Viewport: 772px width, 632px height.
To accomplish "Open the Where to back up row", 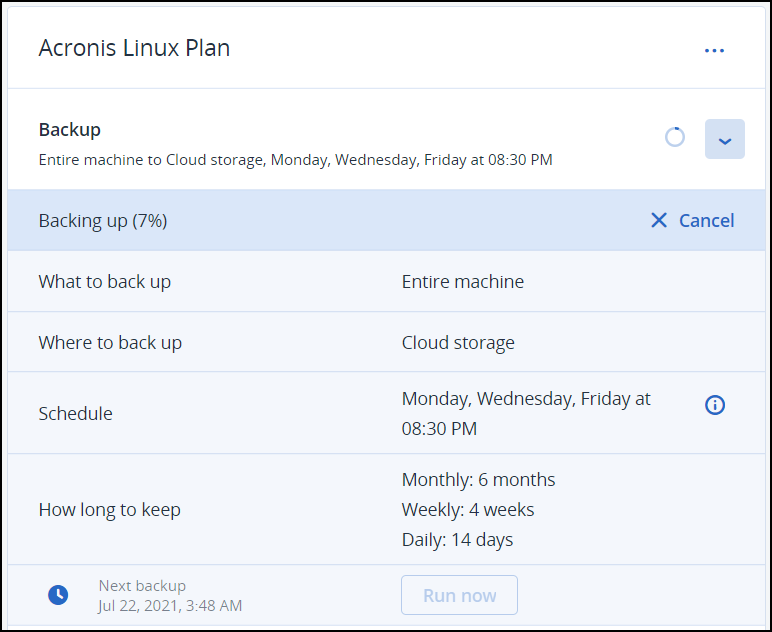I will [386, 342].
